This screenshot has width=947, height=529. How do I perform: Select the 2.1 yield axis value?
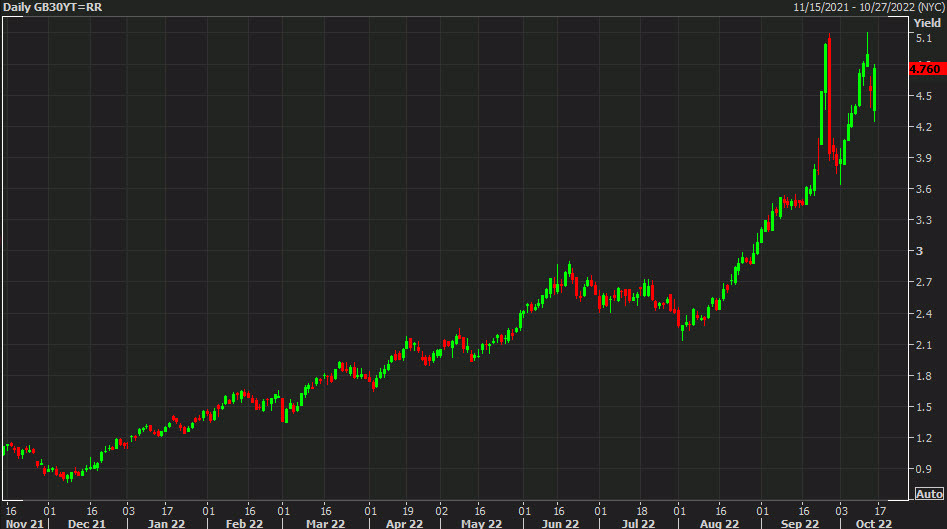tap(923, 345)
